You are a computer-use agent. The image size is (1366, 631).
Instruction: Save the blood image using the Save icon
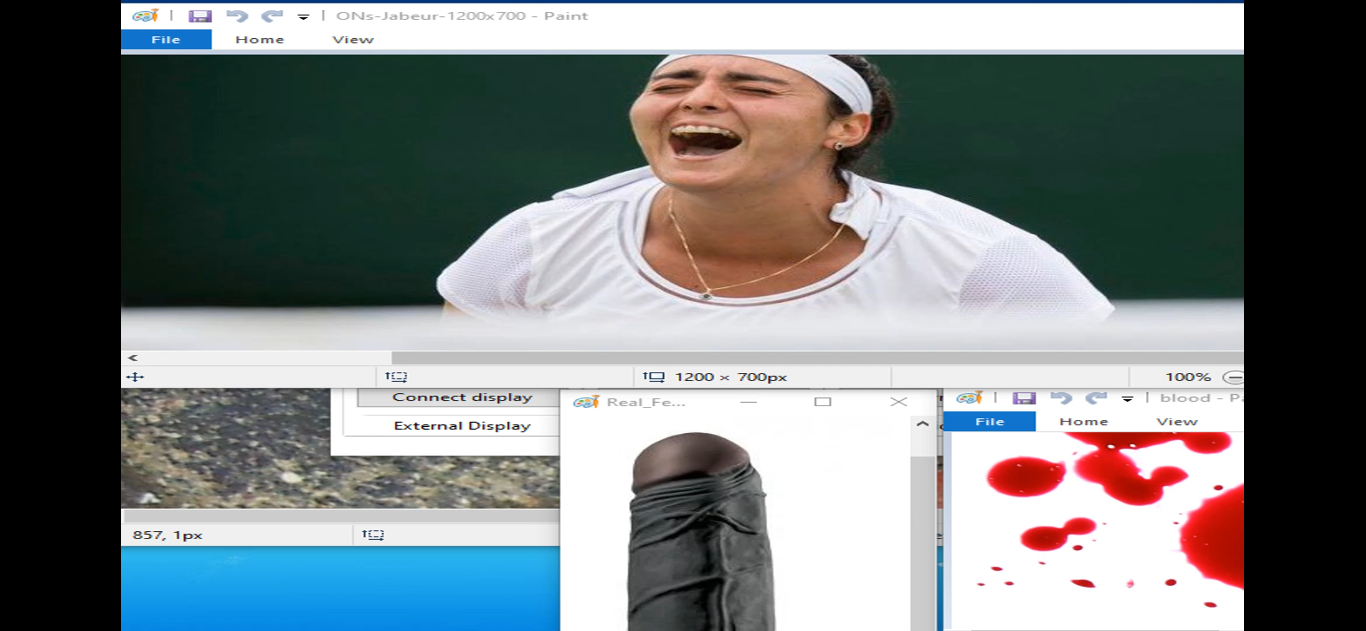coord(1023,398)
